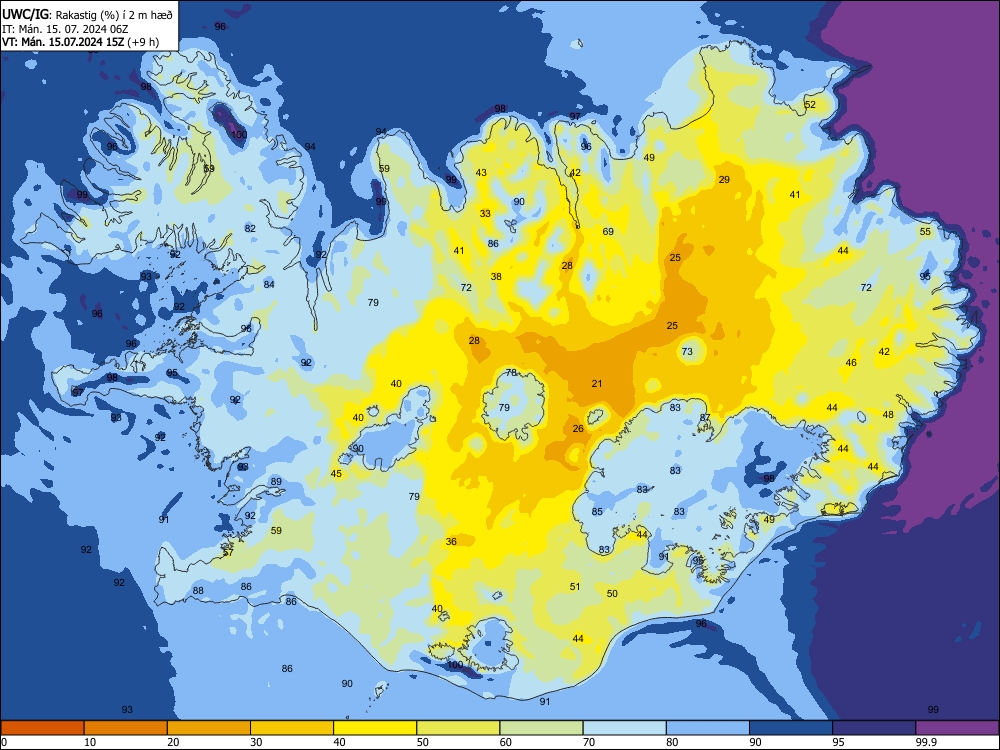Viewport: 1000px width, 750px height.
Task: Click the 'VT: Mán. 15.07.2024 15Z (+9 h)' line
Action: [x=80, y=42]
